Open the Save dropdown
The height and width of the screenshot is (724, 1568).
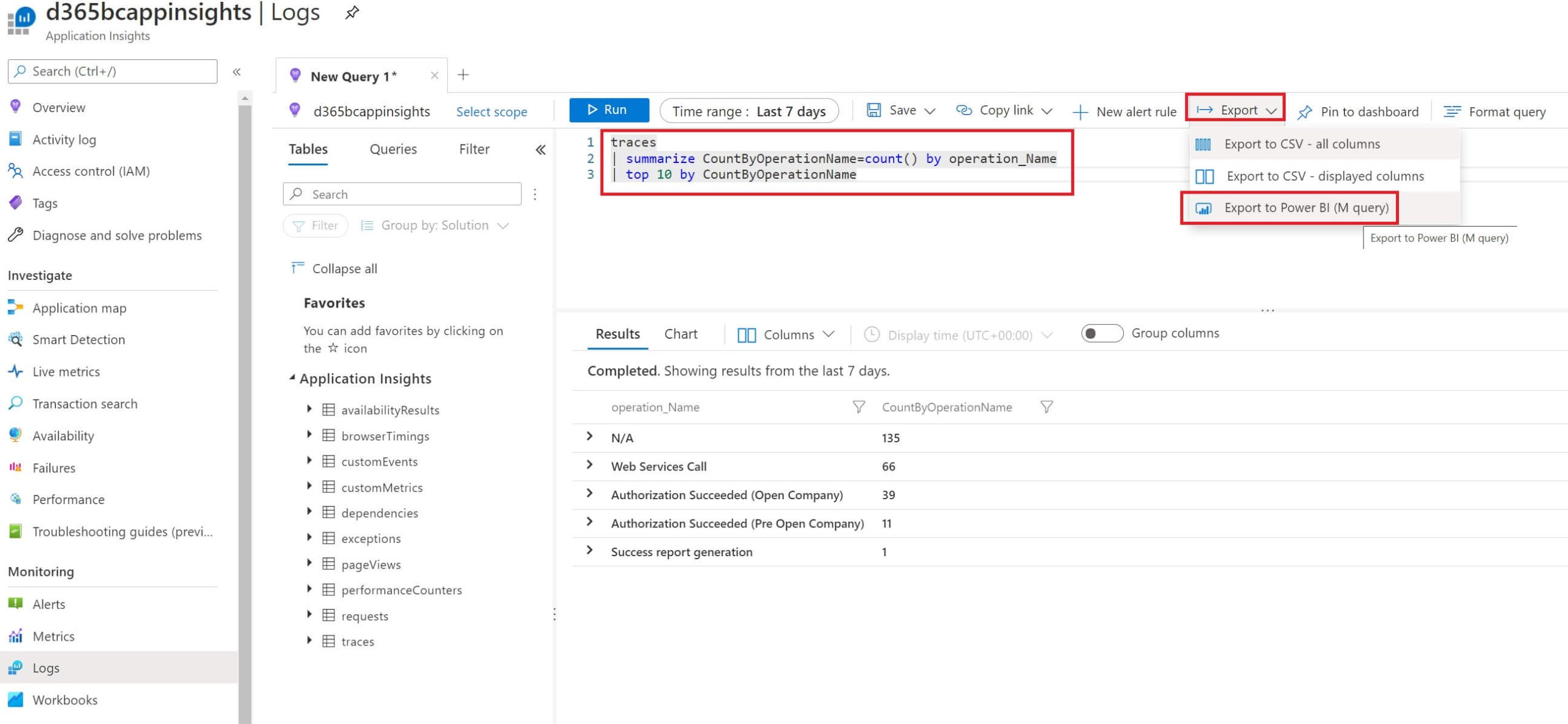click(x=900, y=110)
